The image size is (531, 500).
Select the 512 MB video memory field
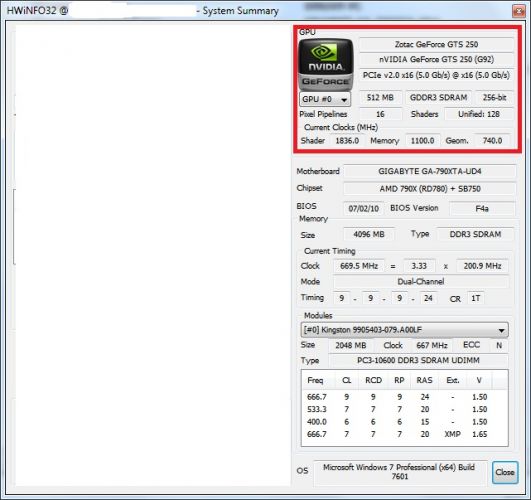coord(380,98)
